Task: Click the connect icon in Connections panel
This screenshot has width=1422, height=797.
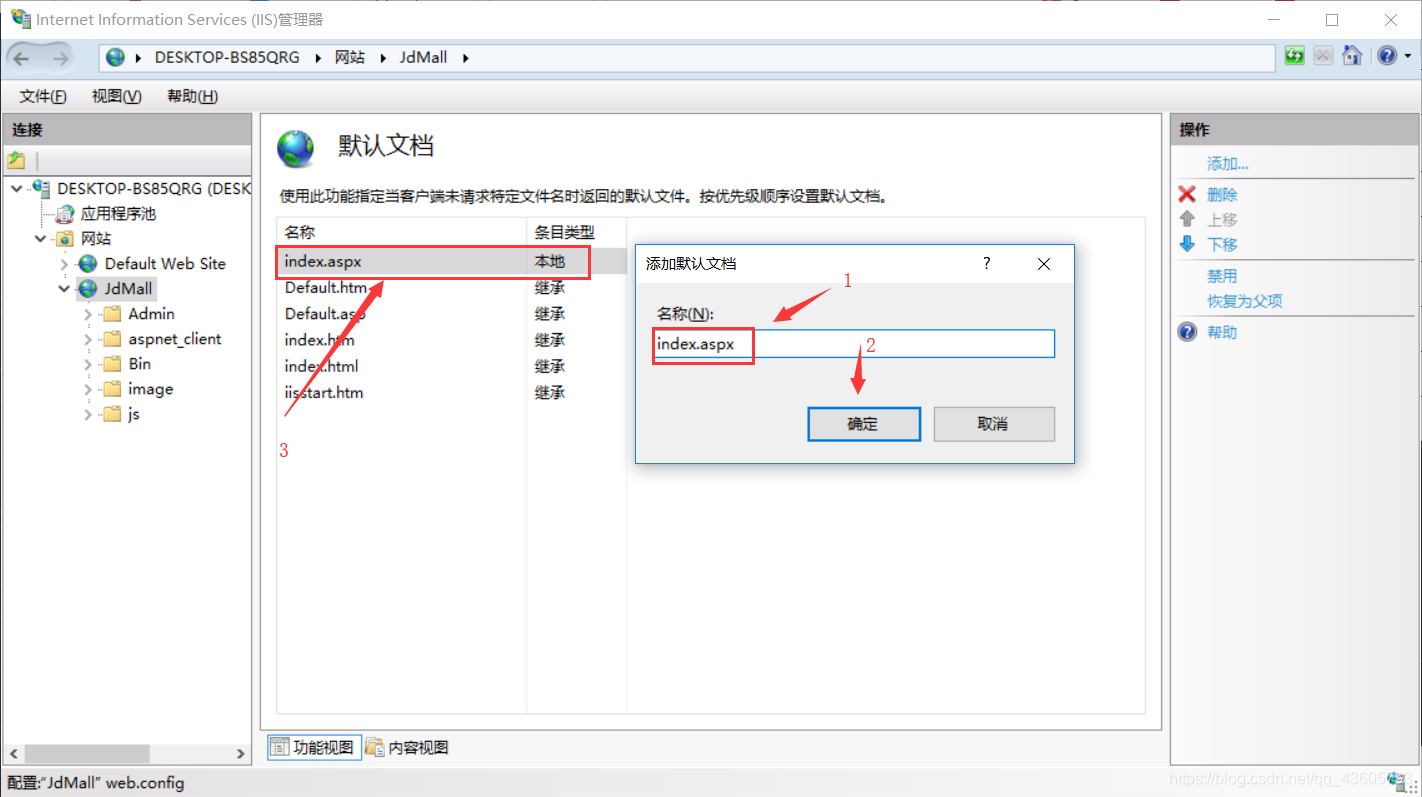Action: (x=16, y=160)
